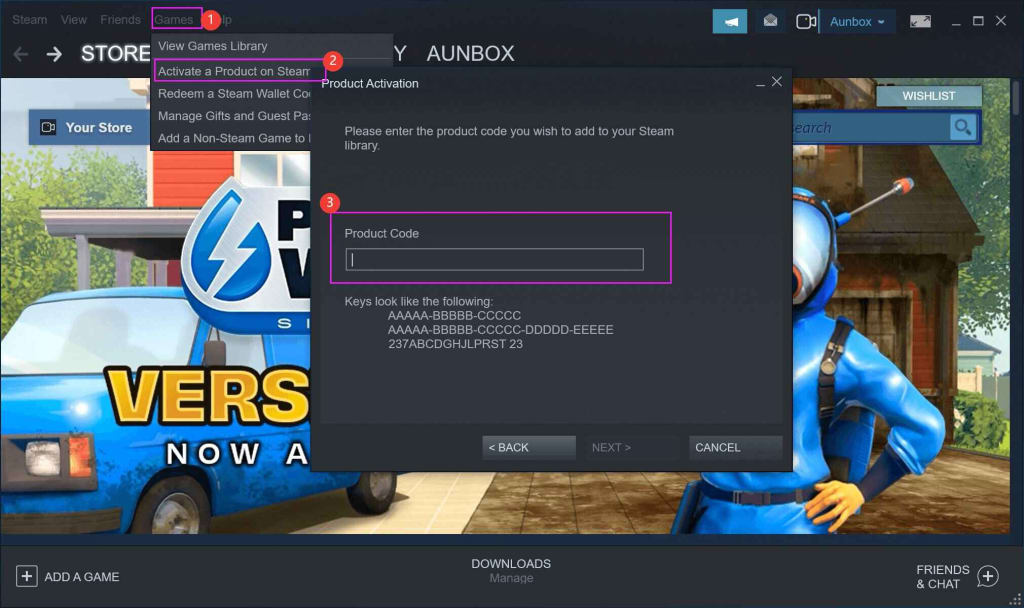Click the Your Store camera icon
The height and width of the screenshot is (608, 1024).
click(48, 127)
